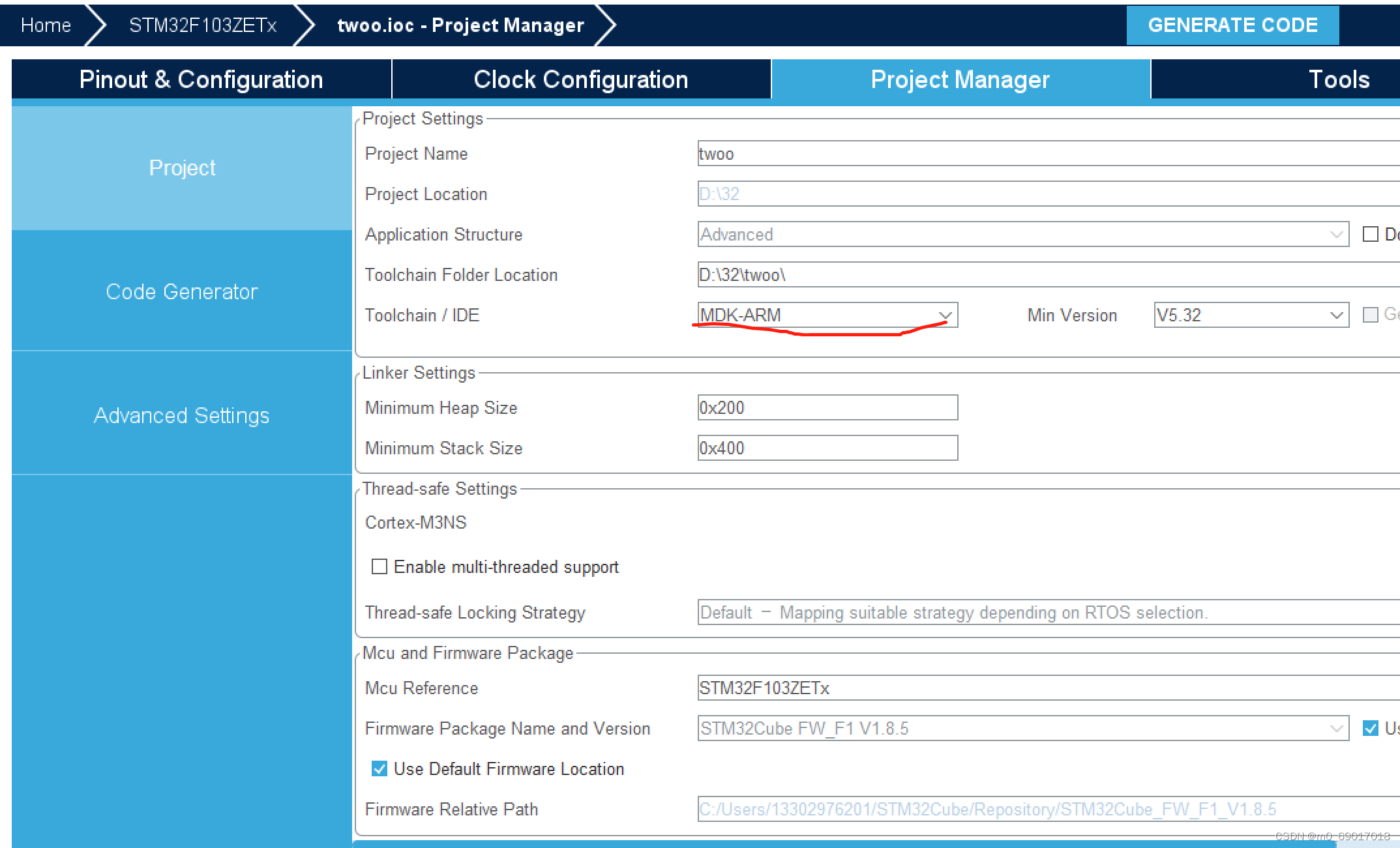
Task: Click the Project Name input field
Action: tap(1043, 154)
